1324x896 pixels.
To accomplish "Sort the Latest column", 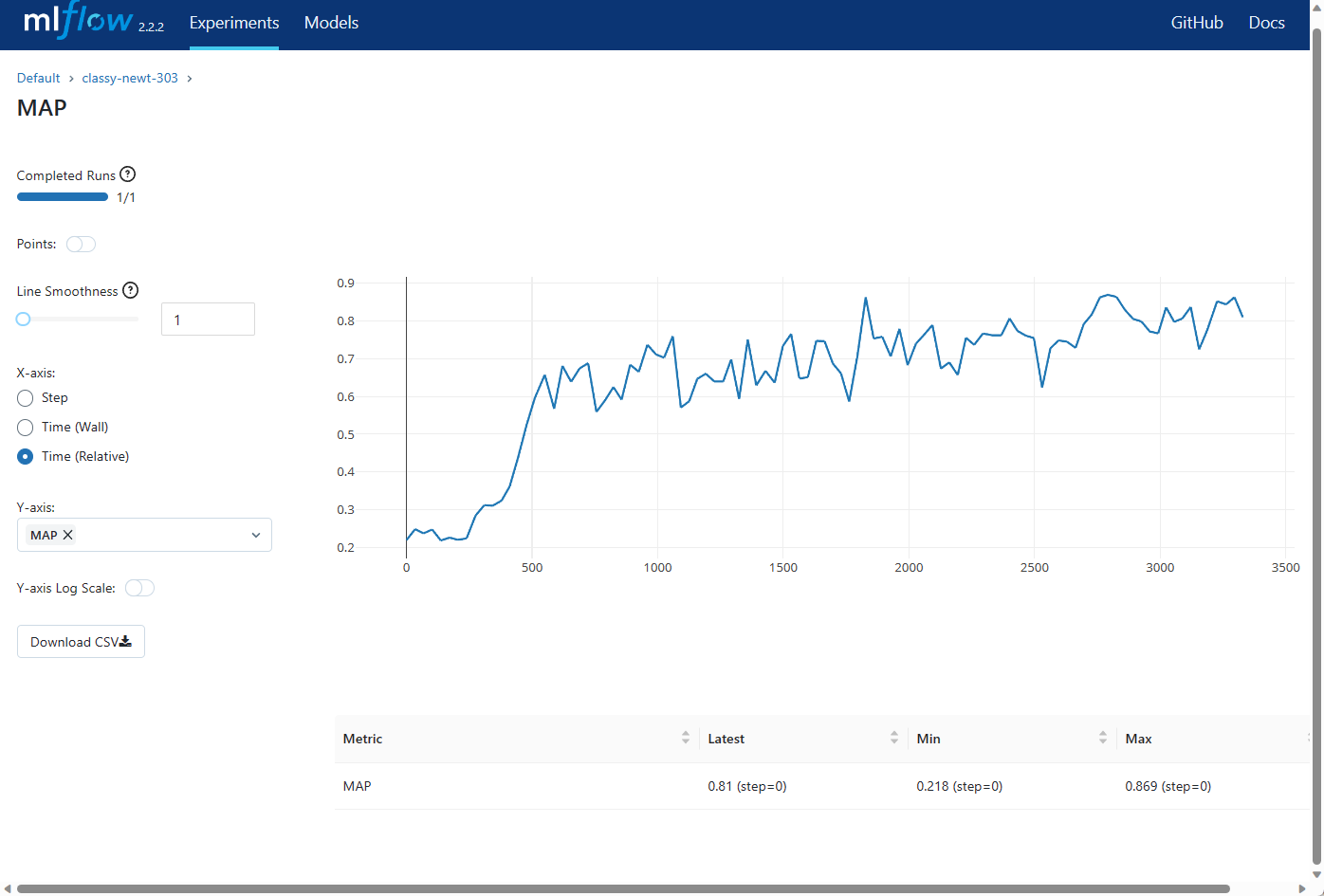I will point(894,738).
